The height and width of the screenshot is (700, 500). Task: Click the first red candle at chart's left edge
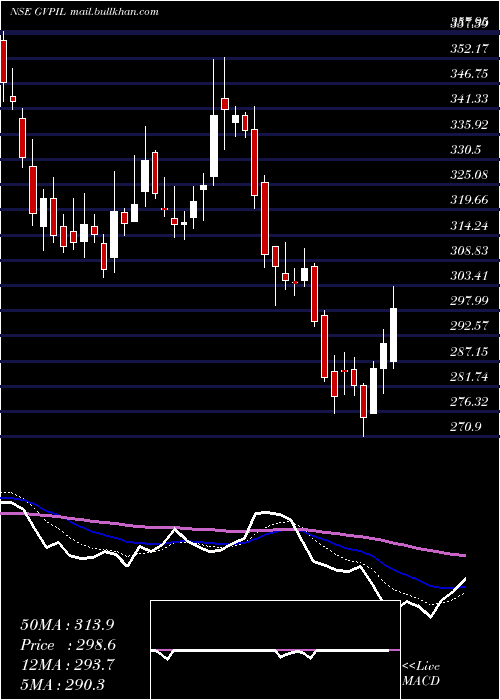pyautogui.click(x=4, y=61)
